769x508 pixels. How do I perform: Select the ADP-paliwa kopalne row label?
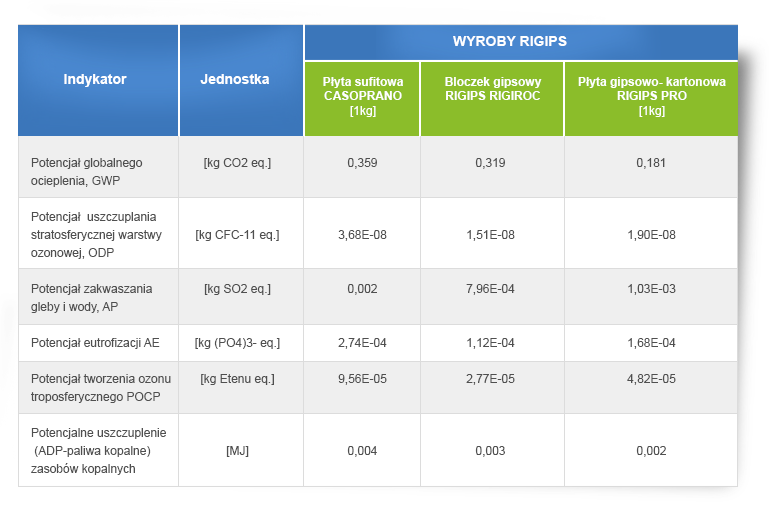coord(99,451)
